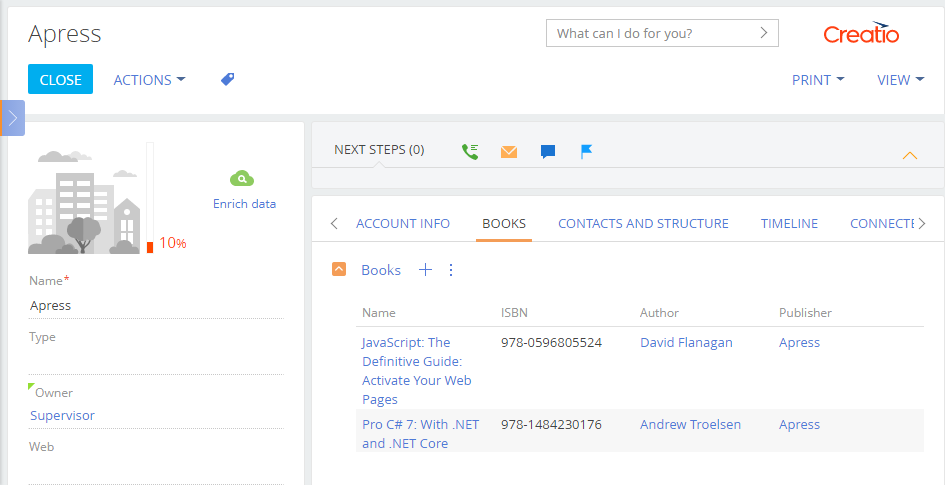Edit the Name field containing Apress
Image resolution: width=945 pixels, height=485 pixels.
pyautogui.click(x=156, y=305)
